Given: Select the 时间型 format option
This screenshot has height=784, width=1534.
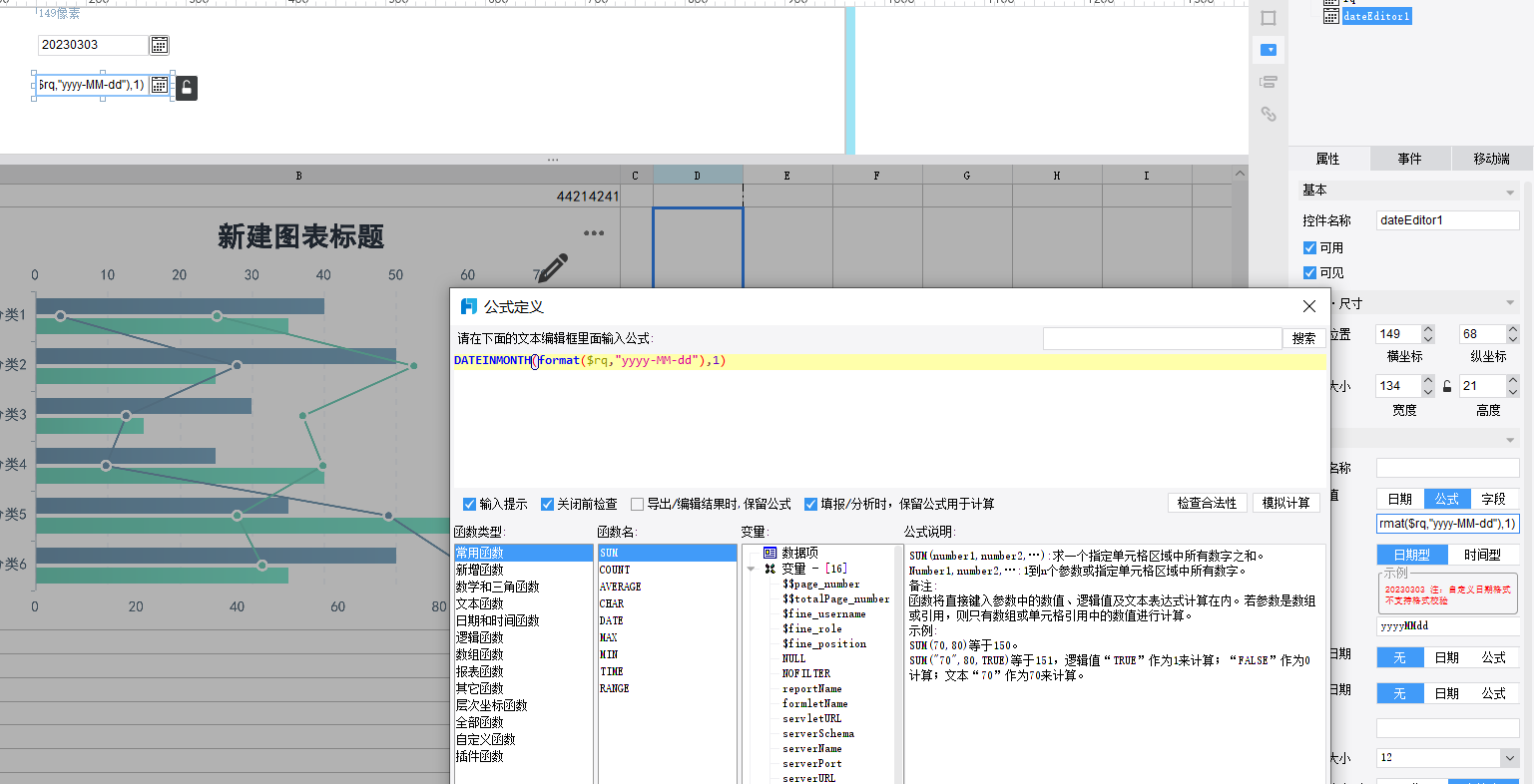Looking at the screenshot, I should (1482, 555).
